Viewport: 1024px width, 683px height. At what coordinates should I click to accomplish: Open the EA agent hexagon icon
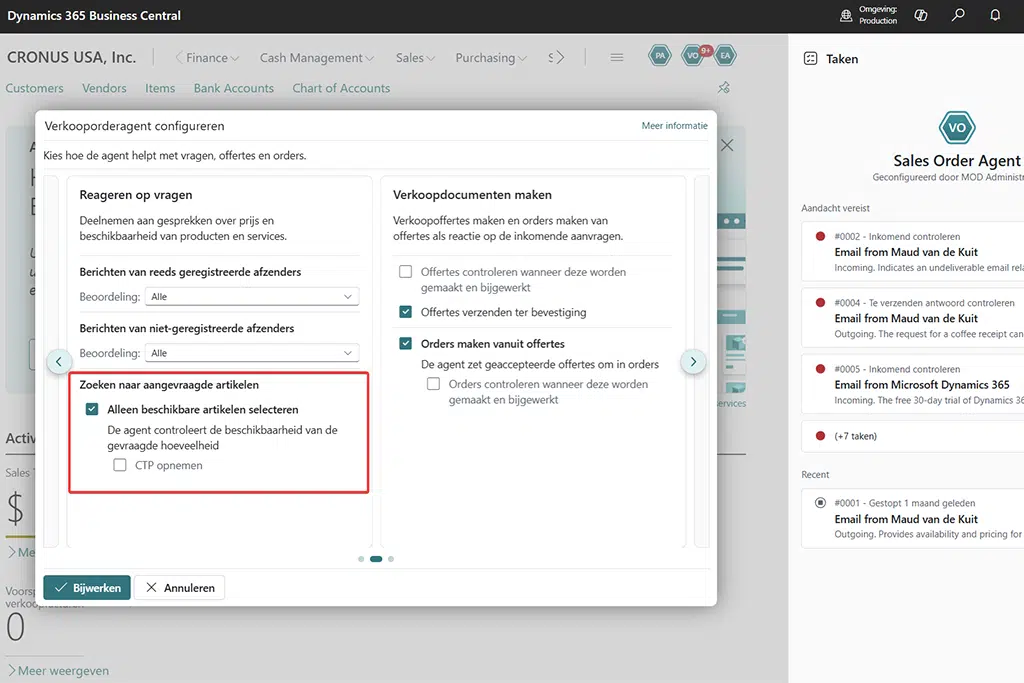(725, 56)
